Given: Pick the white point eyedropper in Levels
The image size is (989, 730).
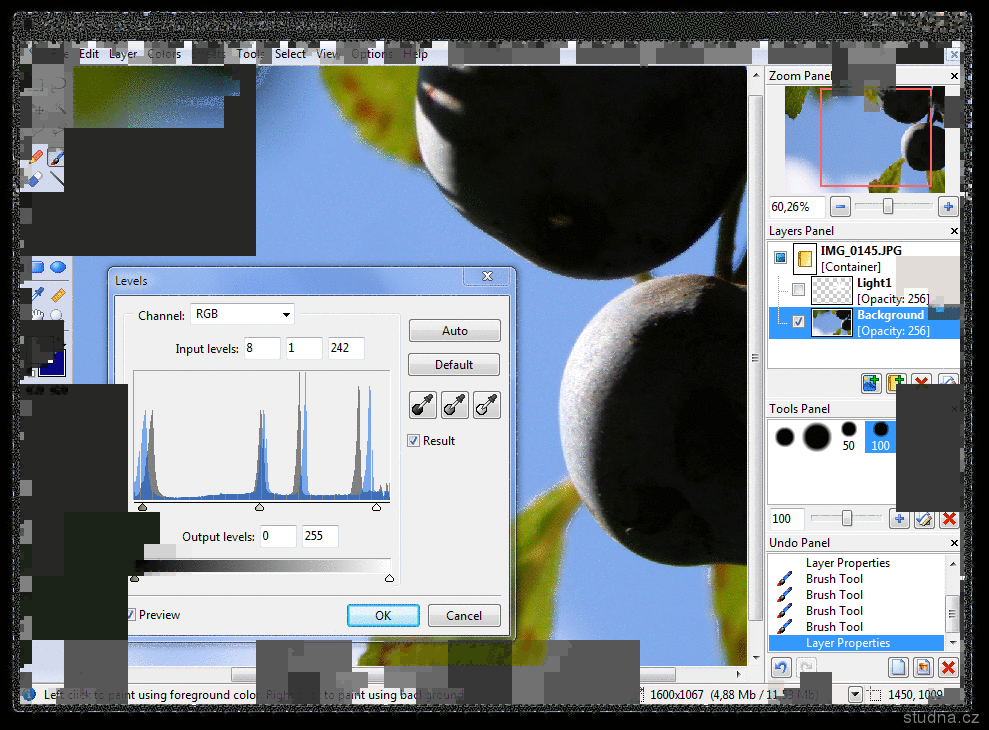Looking at the screenshot, I should point(487,405).
